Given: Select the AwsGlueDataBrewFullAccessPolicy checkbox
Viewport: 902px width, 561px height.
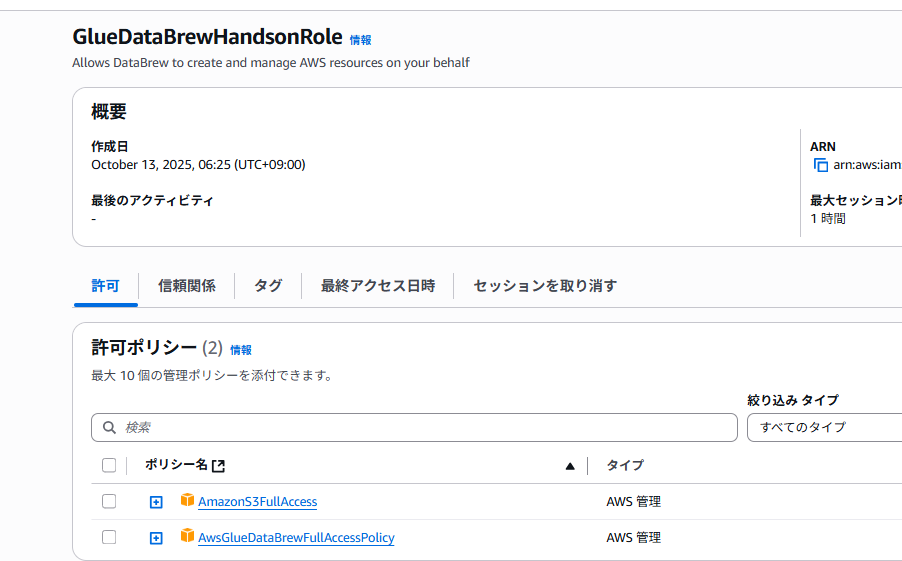Looking at the screenshot, I should pyautogui.click(x=109, y=537).
